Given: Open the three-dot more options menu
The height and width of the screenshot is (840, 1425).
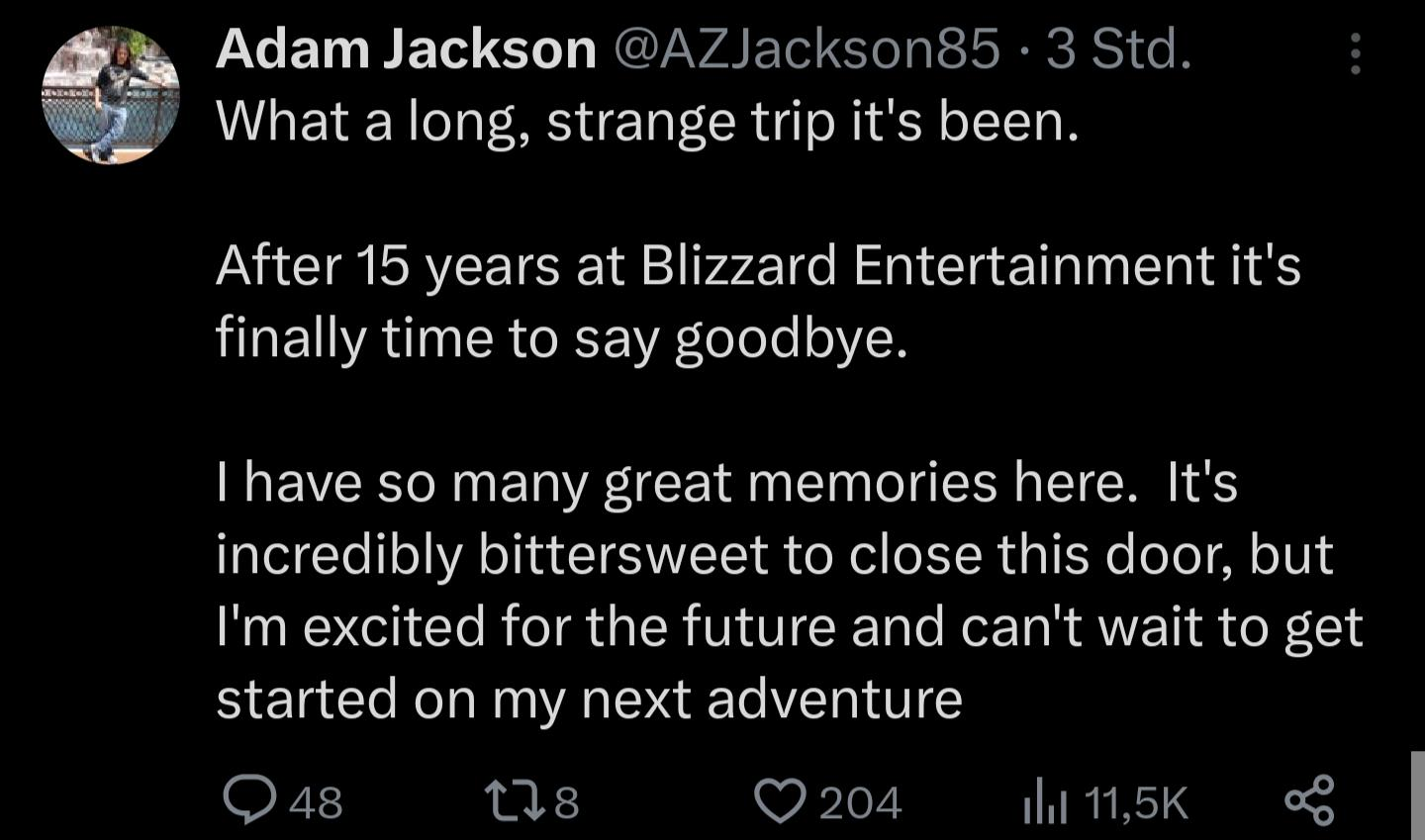Looking at the screenshot, I should 1356,53.
